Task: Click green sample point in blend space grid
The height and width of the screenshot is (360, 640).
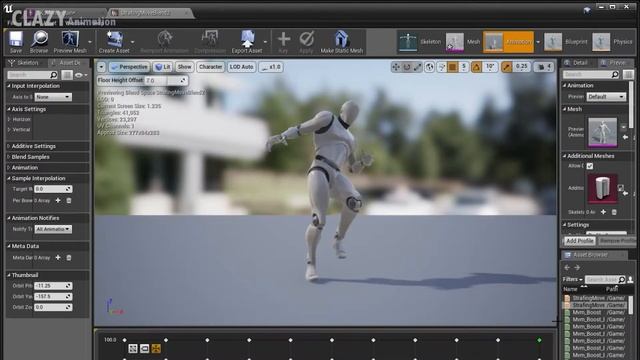Action: [539, 340]
